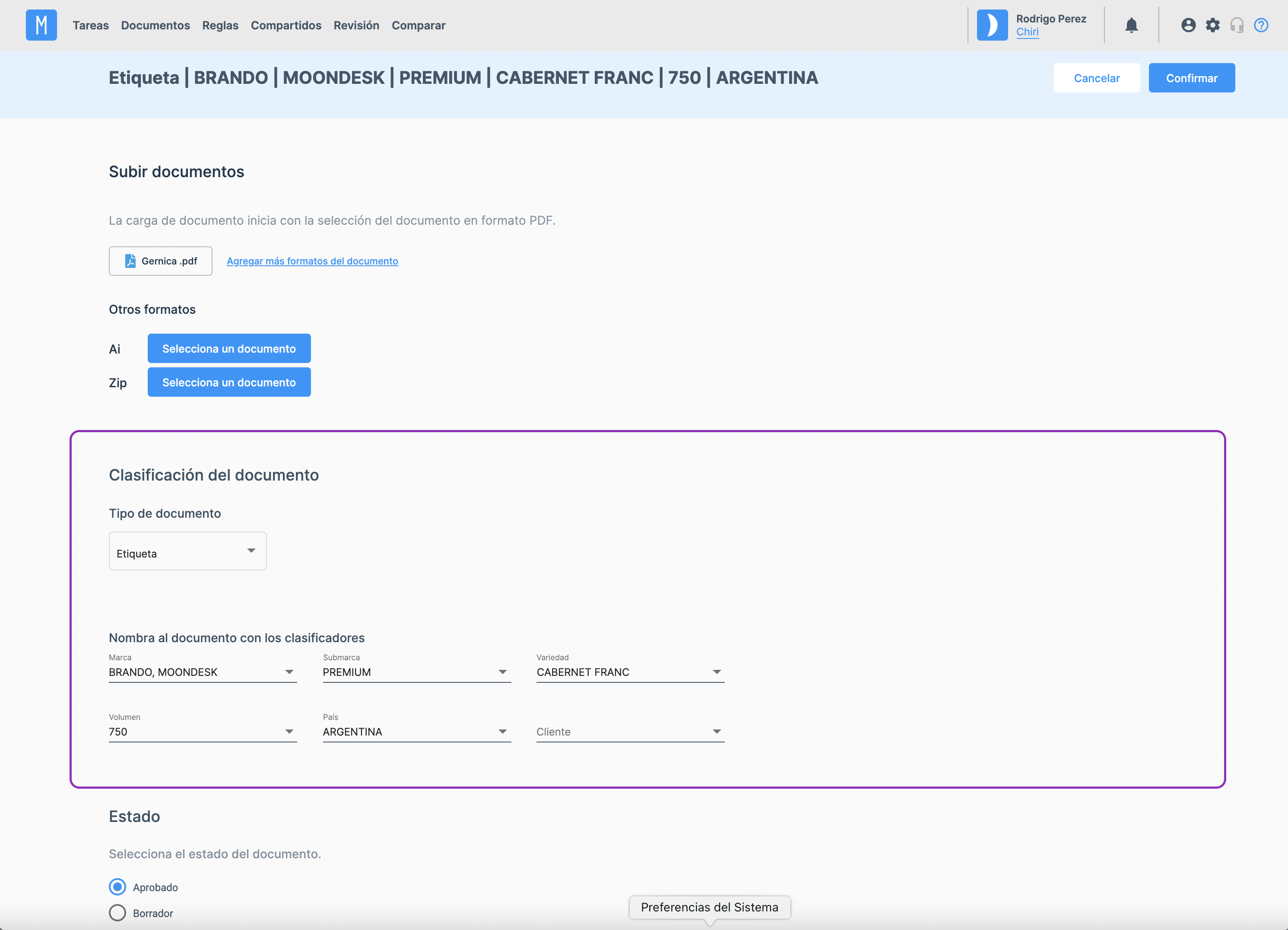Viewport: 1288px width, 930px height.
Task: Click the Otros formatos label
Action: click(152, 309)
